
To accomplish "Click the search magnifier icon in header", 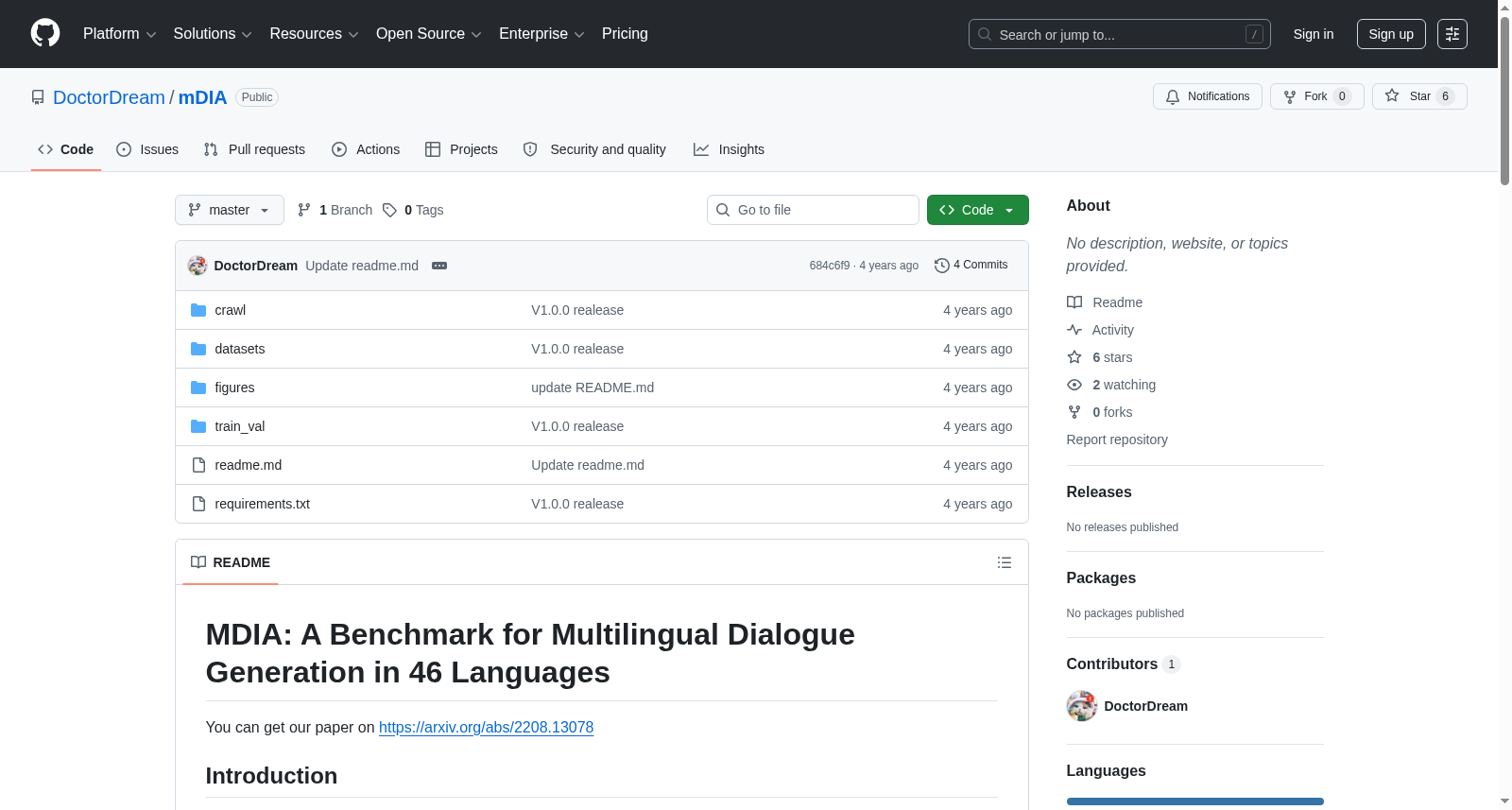I will 985,34.
